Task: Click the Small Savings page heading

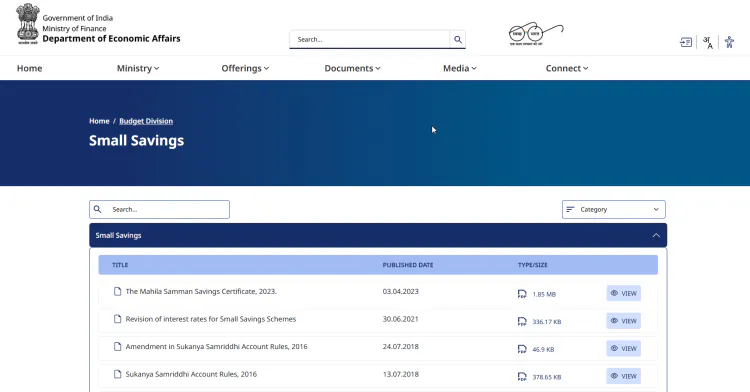Action: (136, 141)
